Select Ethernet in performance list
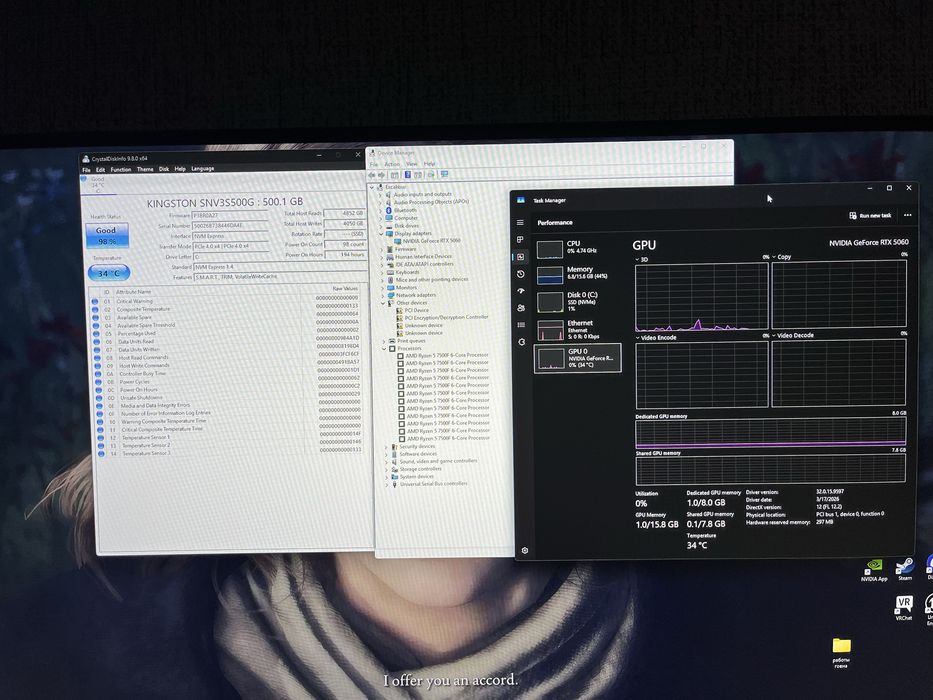The width and height of the screenshot is (933, 700). point(577,329)
